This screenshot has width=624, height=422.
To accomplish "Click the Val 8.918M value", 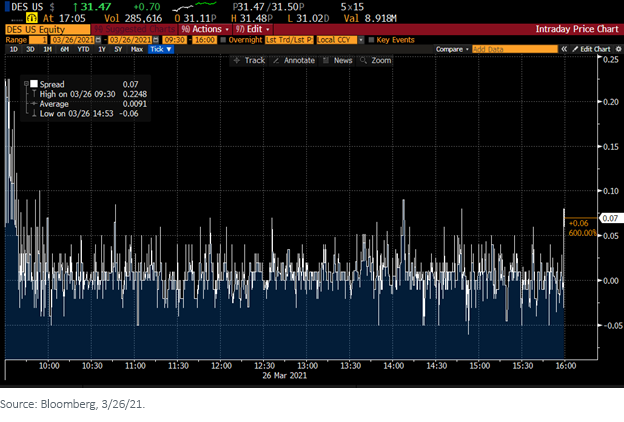I will point(370,18).
